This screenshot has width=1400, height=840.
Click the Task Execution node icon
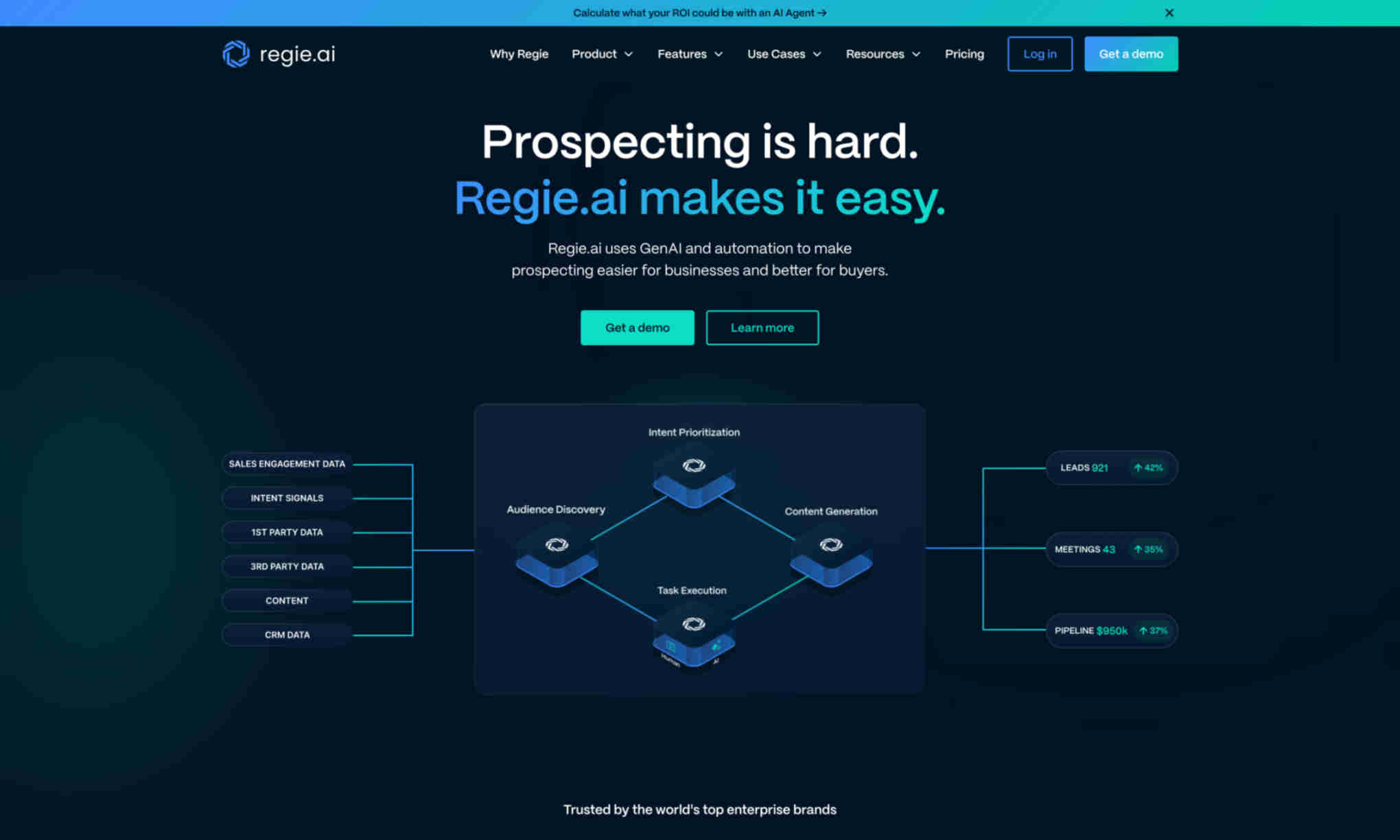694,623
